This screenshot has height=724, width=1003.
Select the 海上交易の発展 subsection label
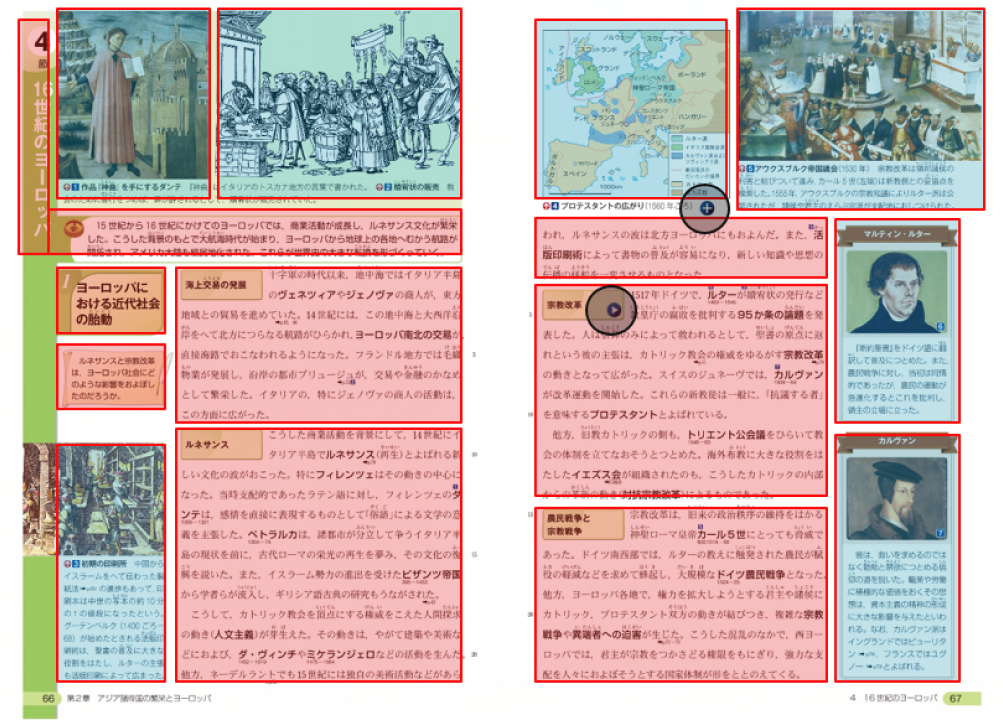click(219, 284)
